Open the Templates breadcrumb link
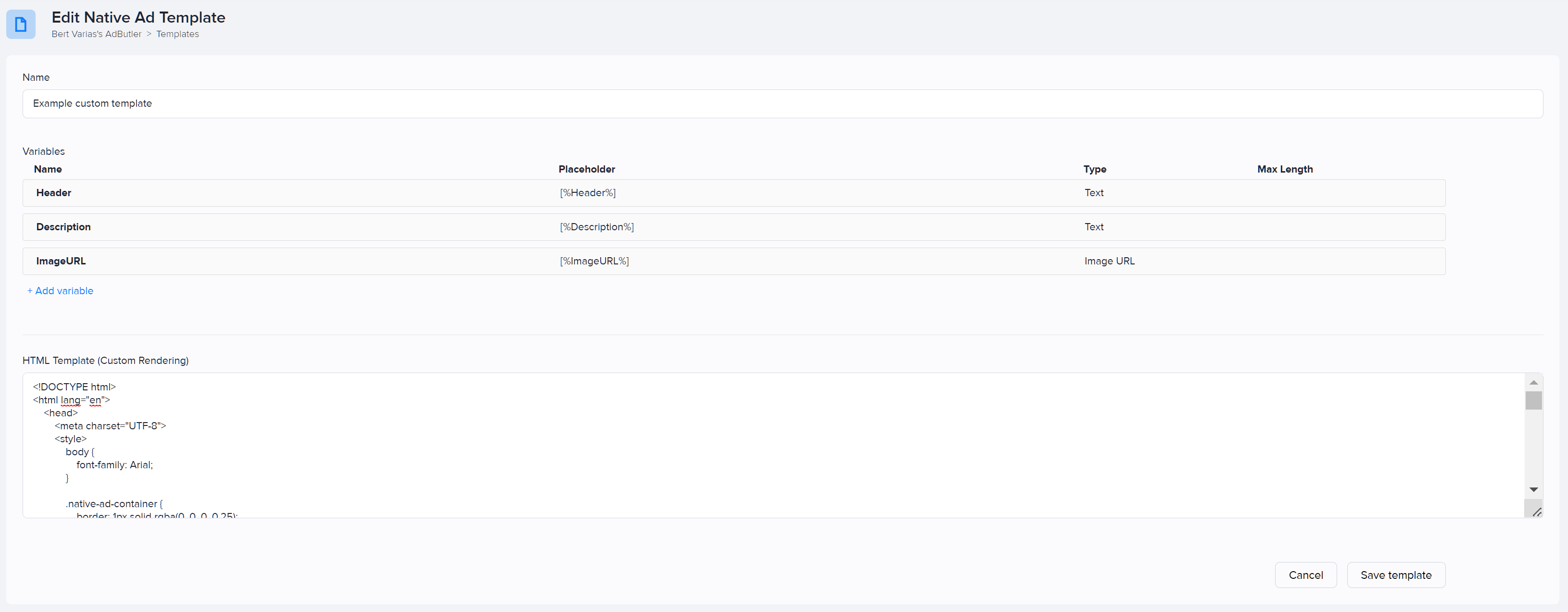The height and width of the screenshot is (612, 1568). (x=177, y=34)
